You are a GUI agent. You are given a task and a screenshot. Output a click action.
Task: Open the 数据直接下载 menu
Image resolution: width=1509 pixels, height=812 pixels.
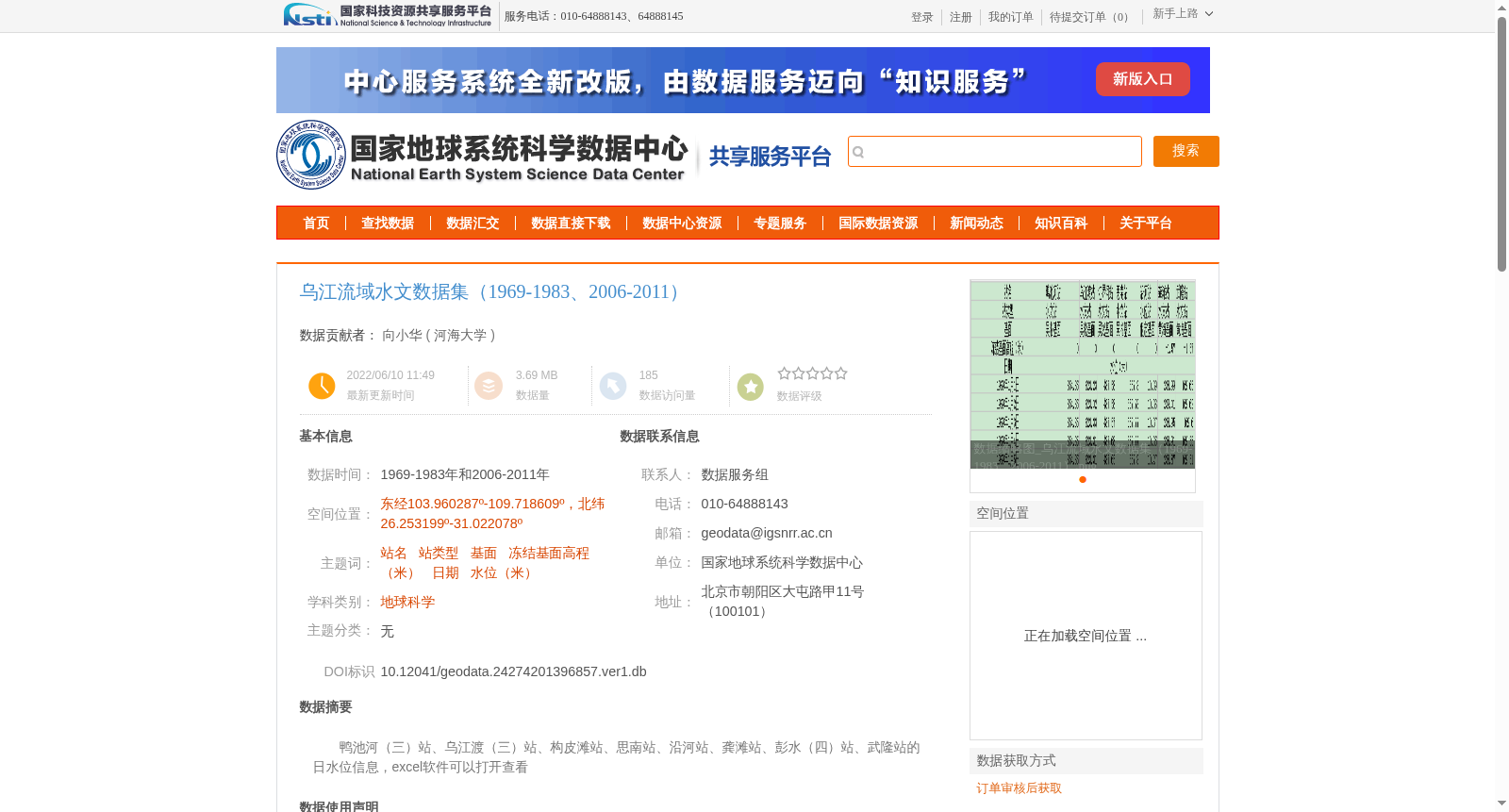tap(571, 224)
